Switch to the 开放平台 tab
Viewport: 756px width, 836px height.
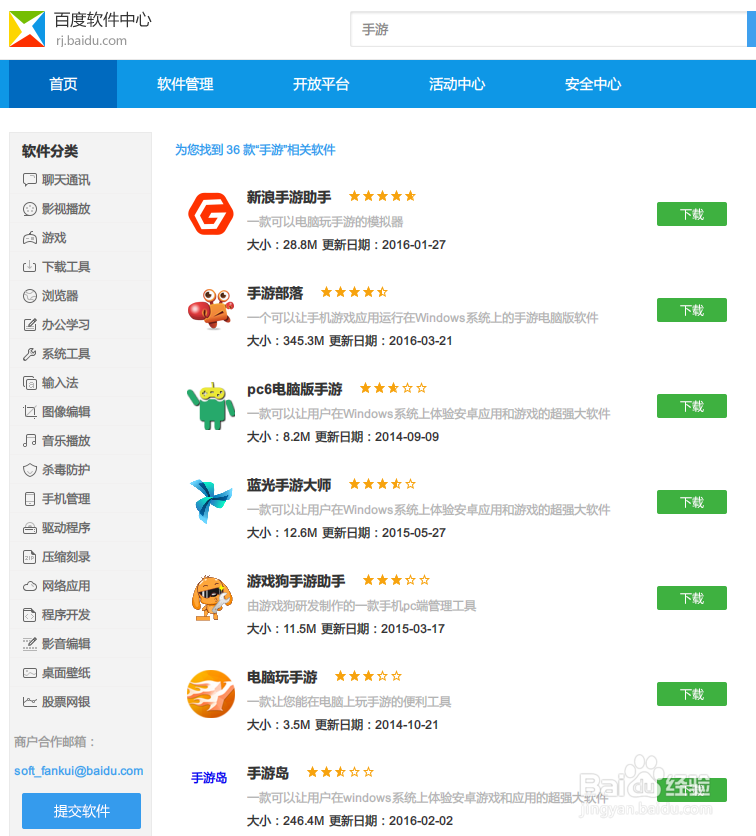(321, 84)
